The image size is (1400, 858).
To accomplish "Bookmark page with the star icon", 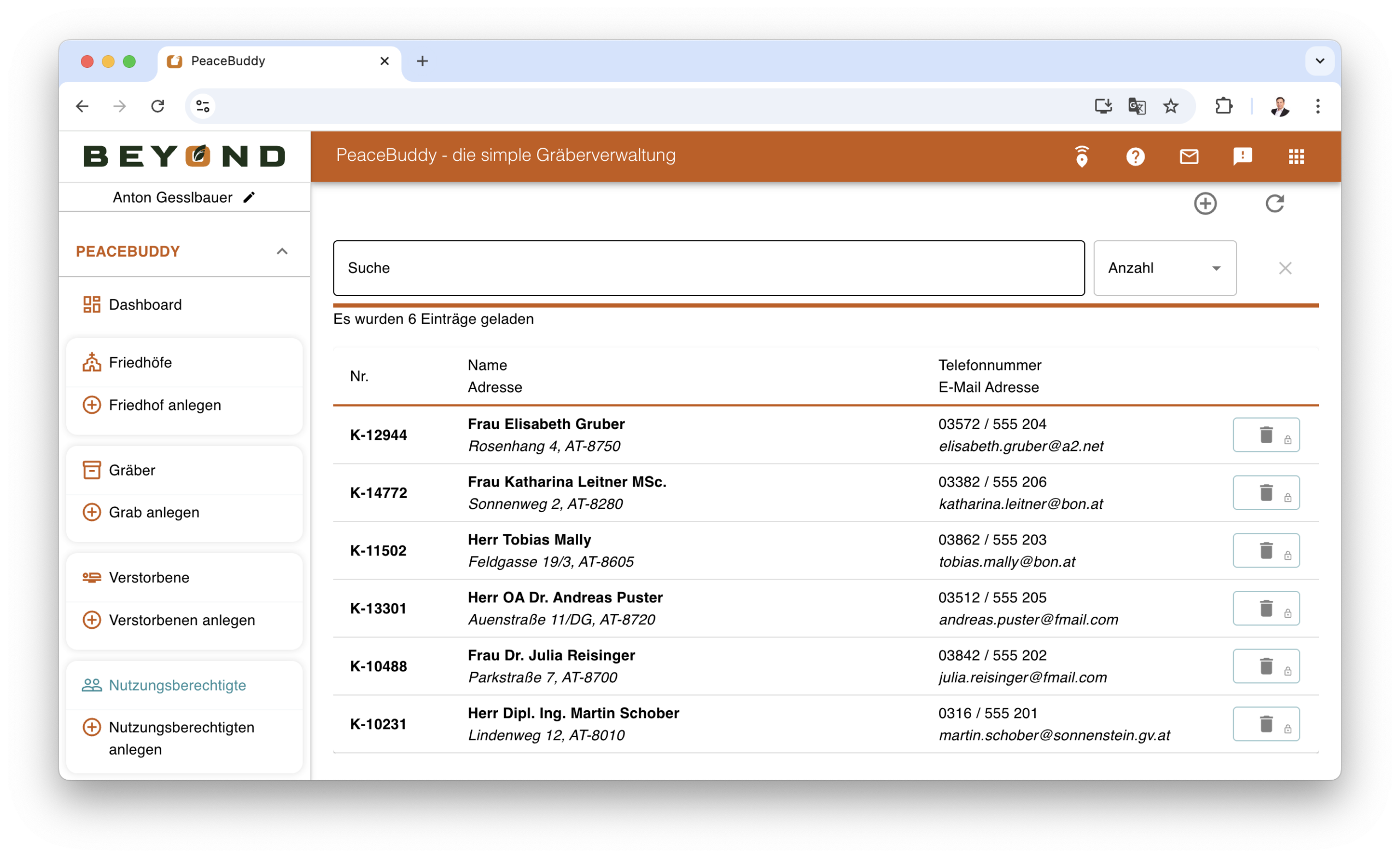I will tap(1170, 106).
